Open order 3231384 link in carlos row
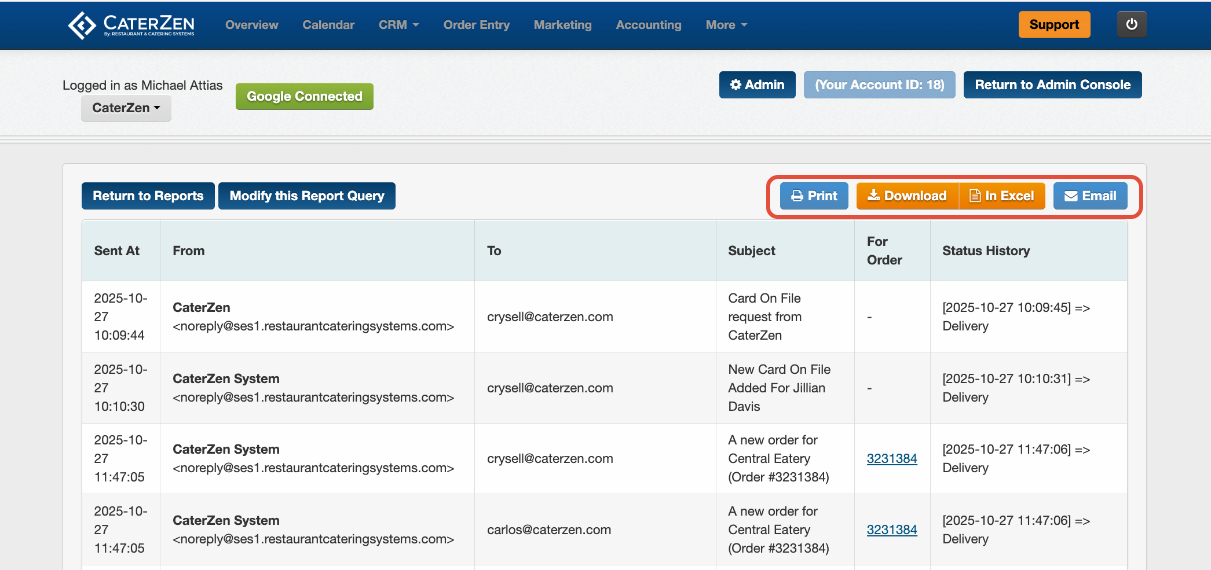Screen dimensions: 1211x570 (x=892, y=530)
